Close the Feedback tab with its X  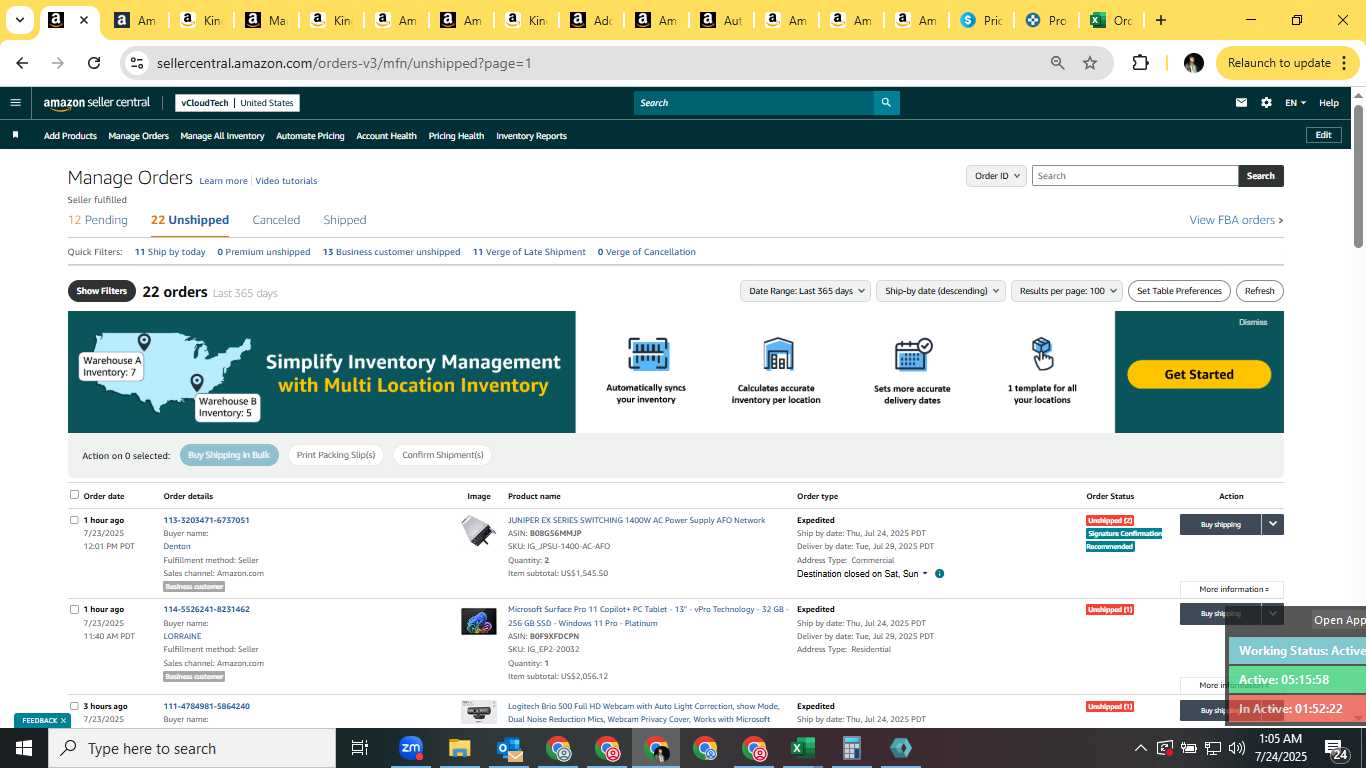coord(63,720)
